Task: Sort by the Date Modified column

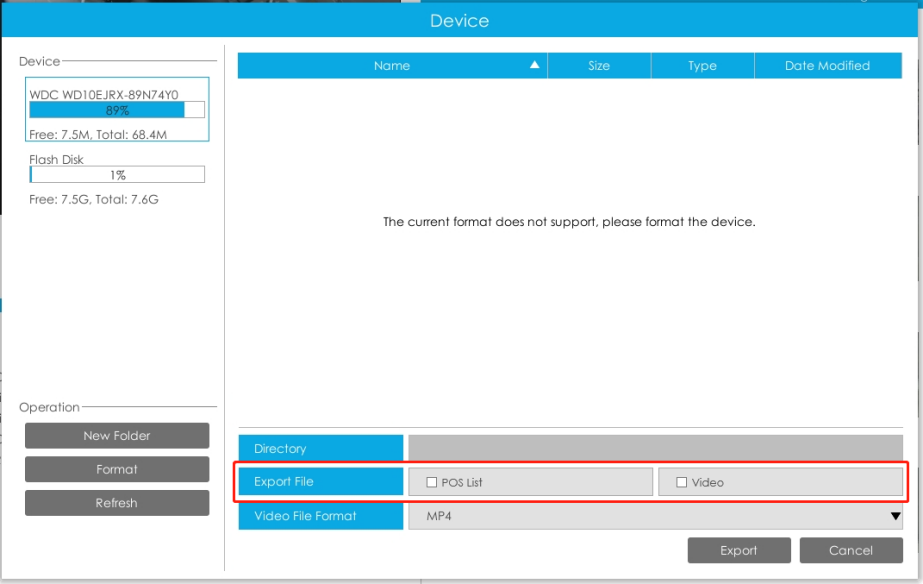Action: 828,65
